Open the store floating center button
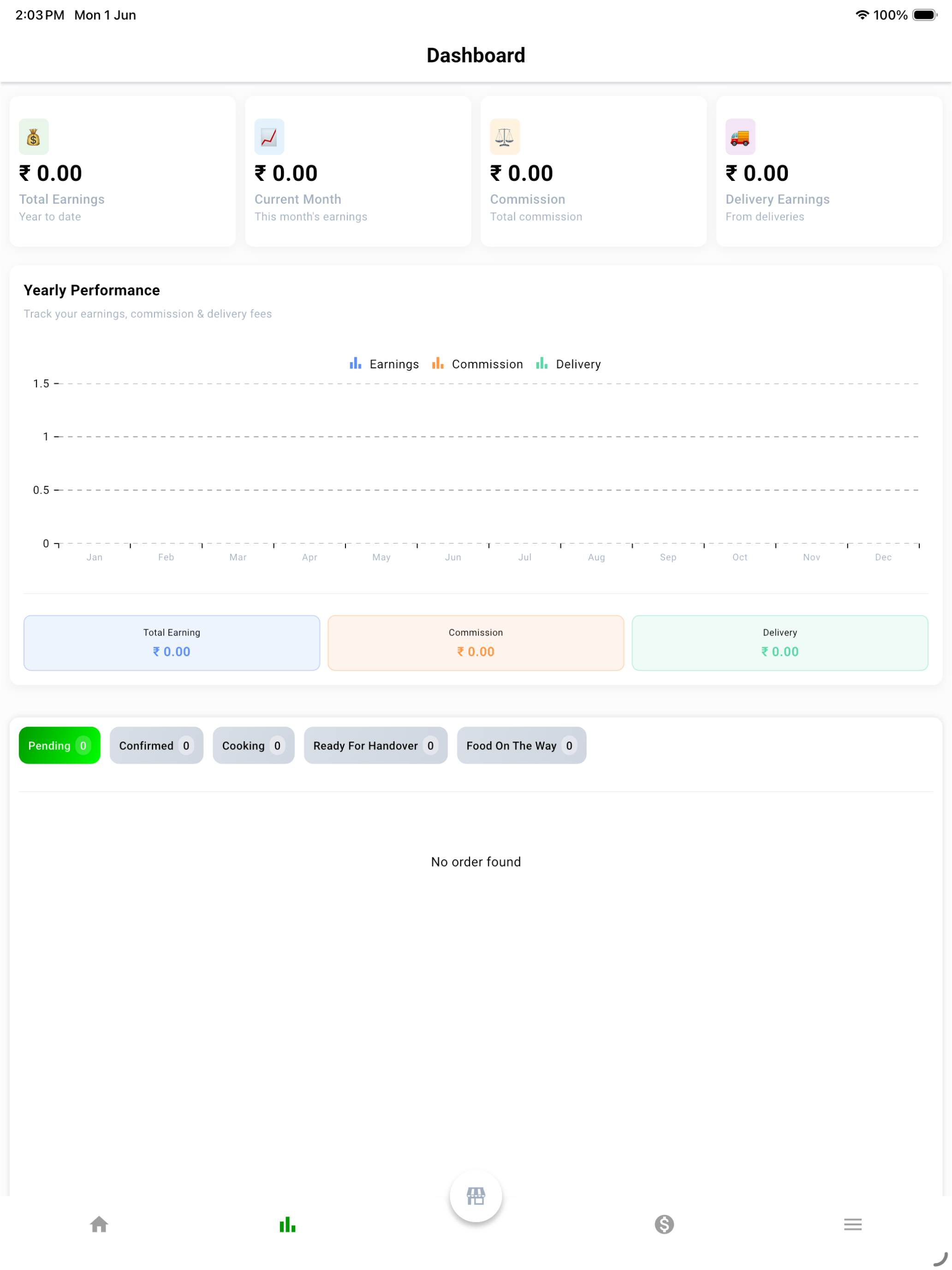This screenshot has width=952, height=1270. 476,1196
